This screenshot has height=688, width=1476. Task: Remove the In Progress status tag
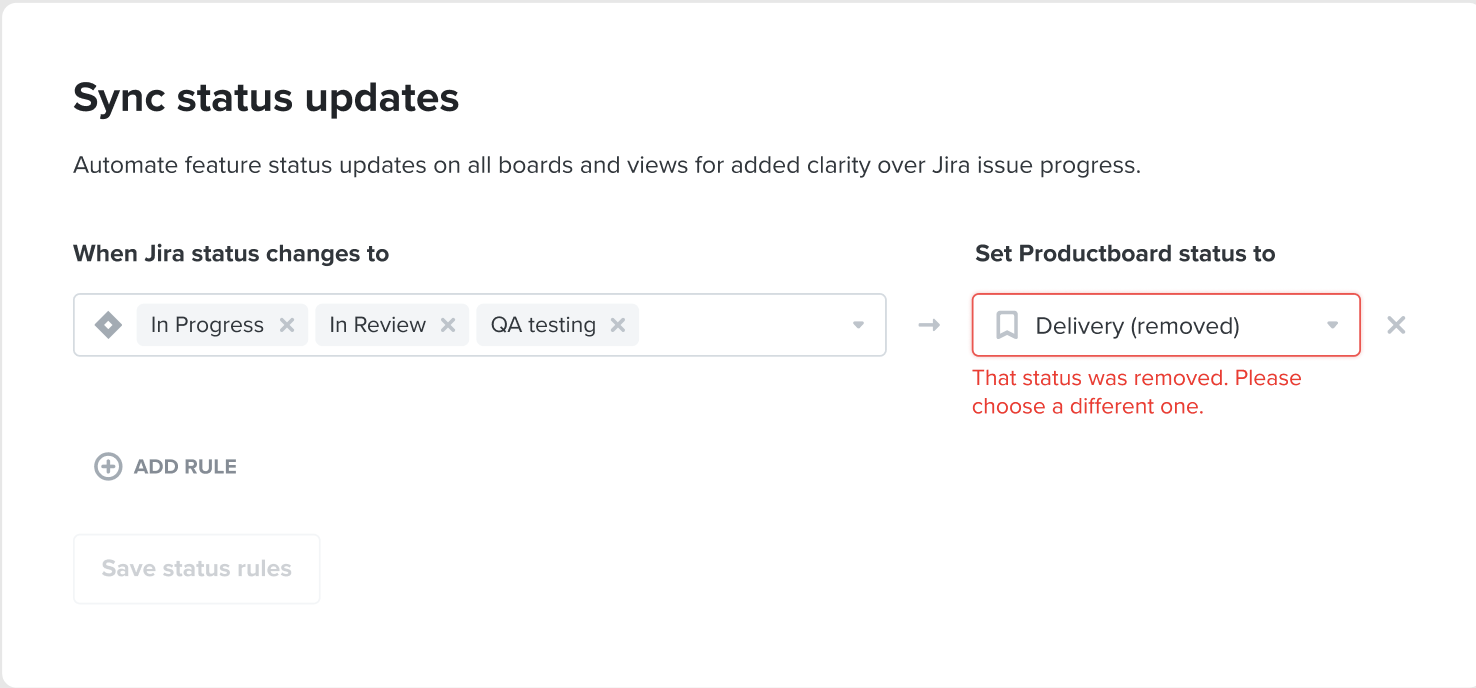tap(286, 324)
